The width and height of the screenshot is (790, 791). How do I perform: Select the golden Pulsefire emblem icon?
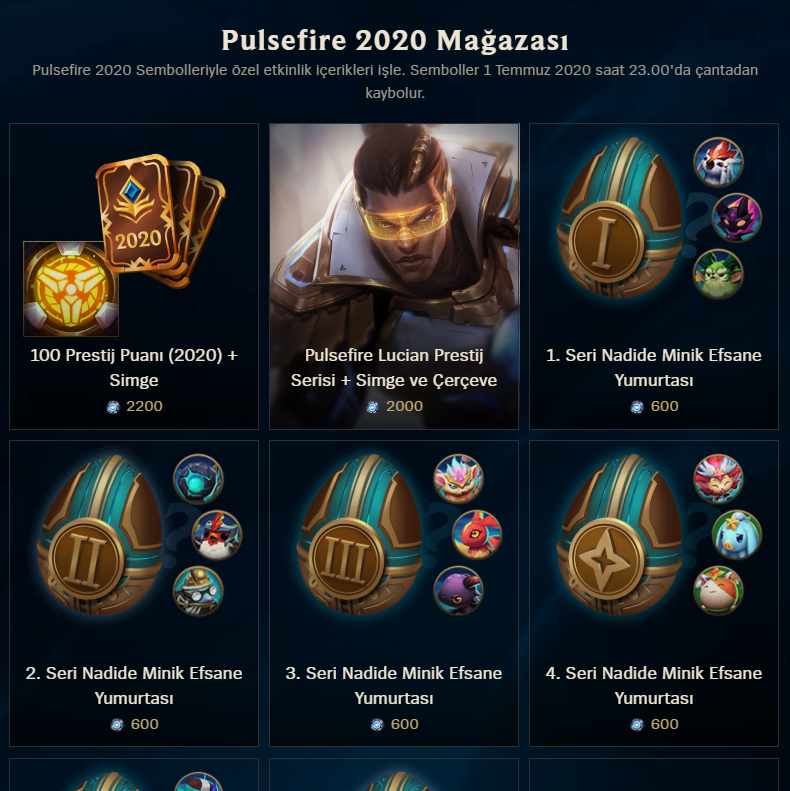[71, 289]
